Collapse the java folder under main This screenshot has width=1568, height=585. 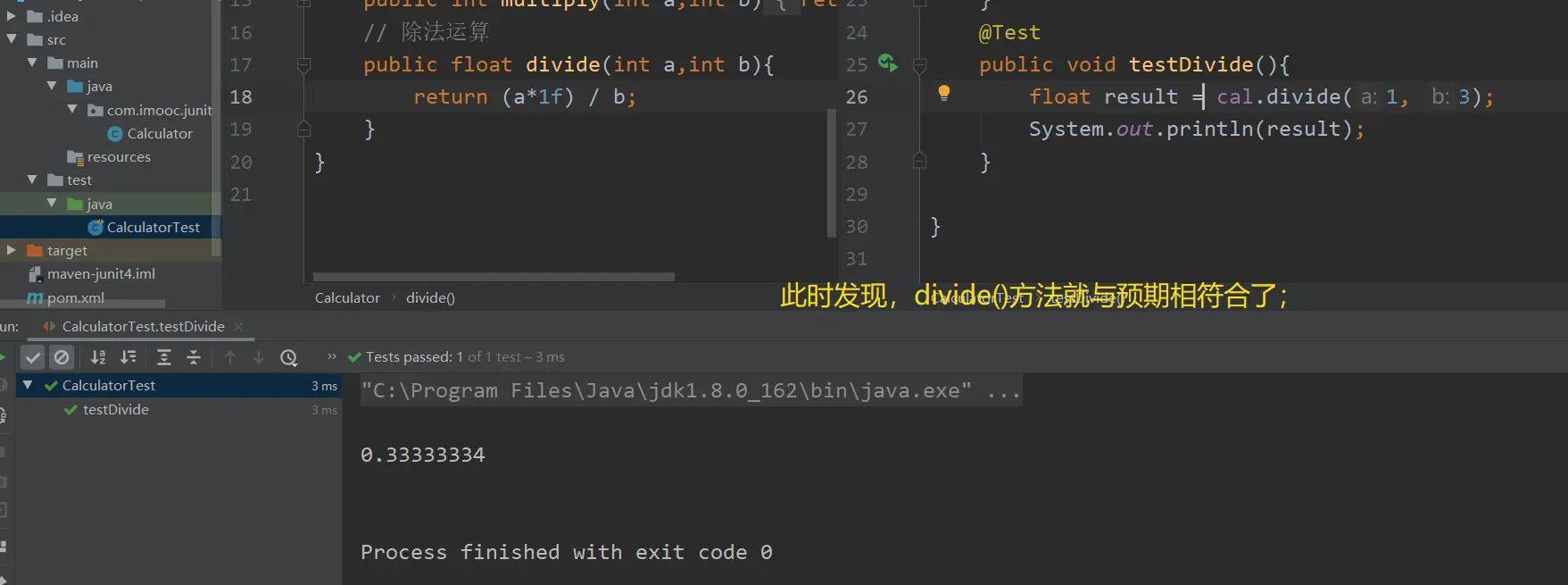click(x=52, y=86)
